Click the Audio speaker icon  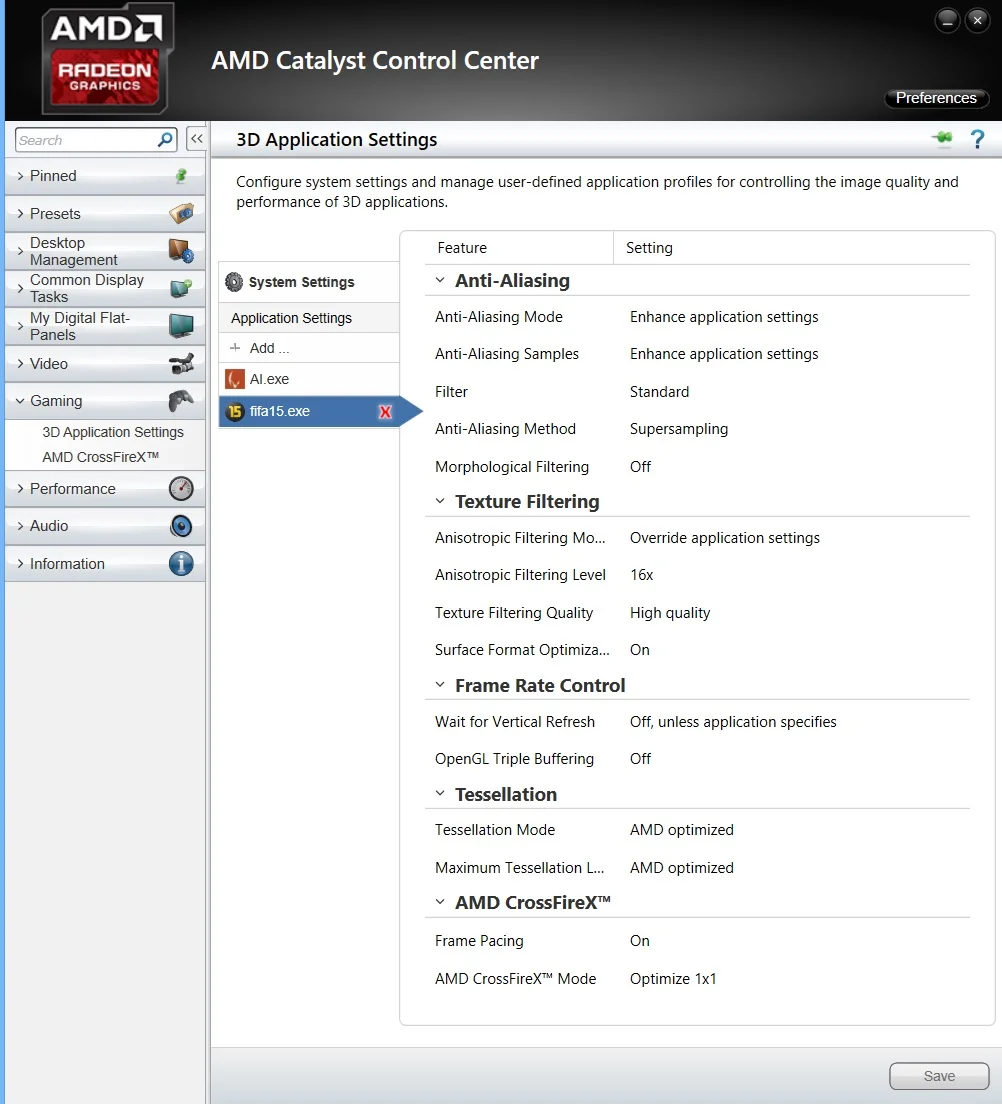point(181,526)
